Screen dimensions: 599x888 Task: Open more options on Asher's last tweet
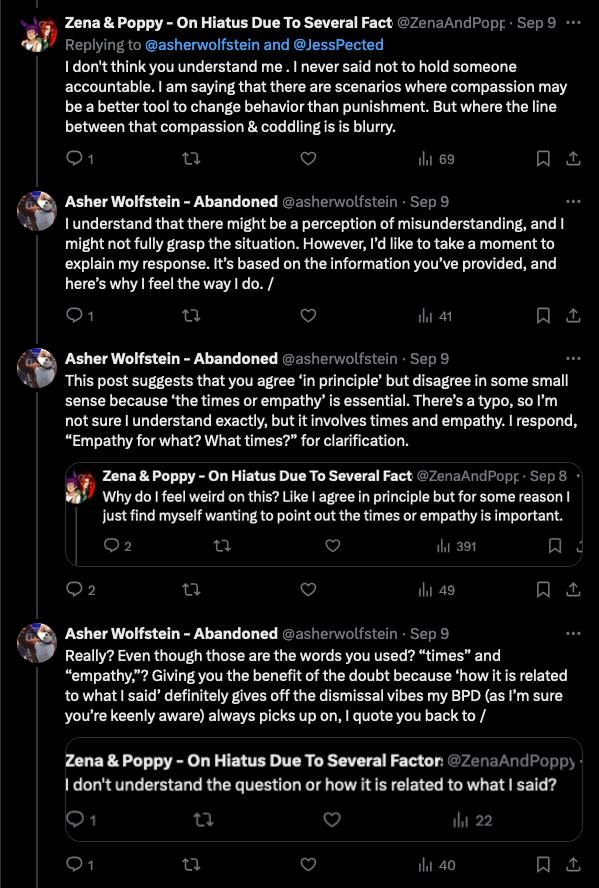(573, 634)
